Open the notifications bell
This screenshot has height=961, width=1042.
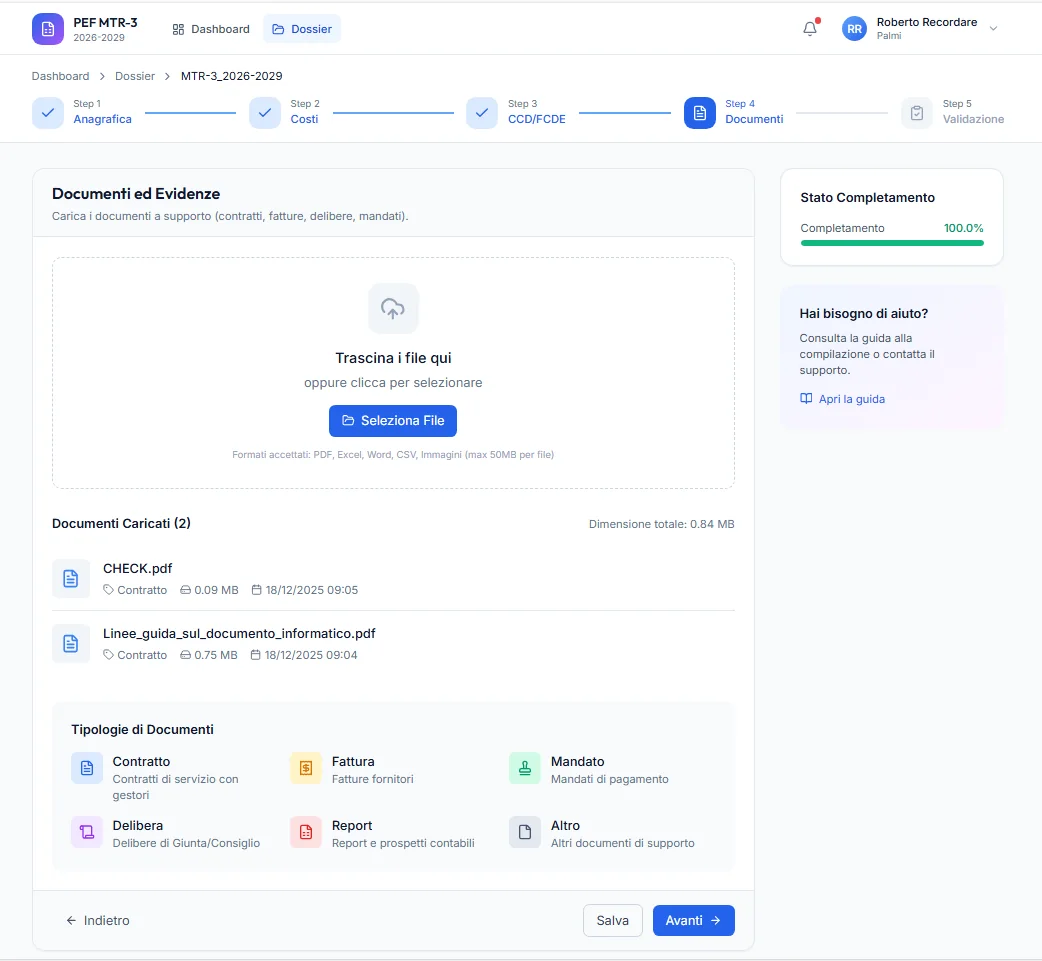(809, 29)
